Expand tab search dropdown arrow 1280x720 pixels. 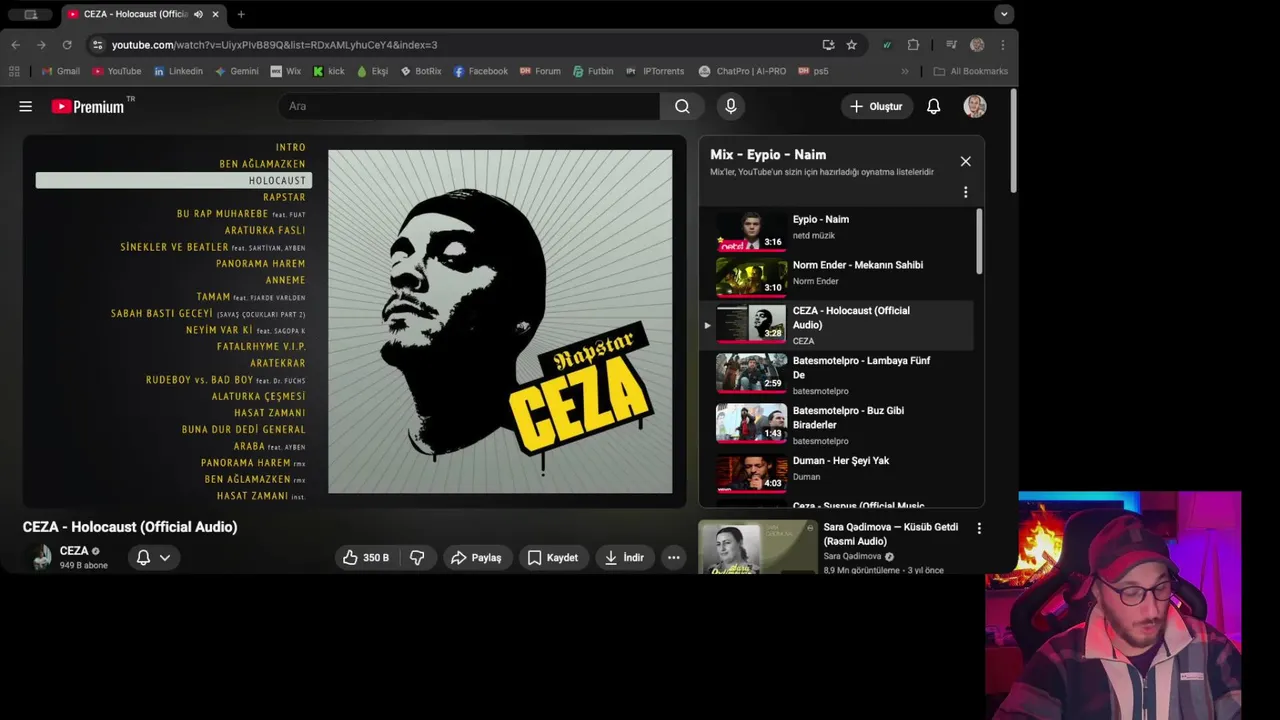(x=1004, y=14)
